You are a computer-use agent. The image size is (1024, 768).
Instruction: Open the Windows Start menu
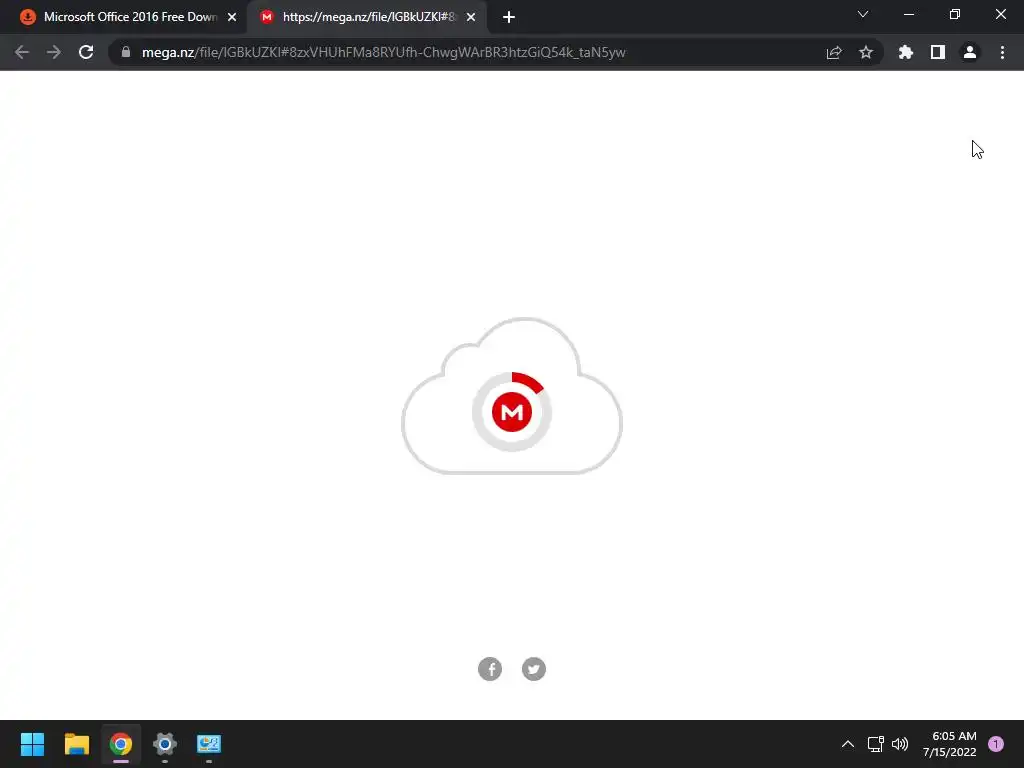(x=32, y=744)
